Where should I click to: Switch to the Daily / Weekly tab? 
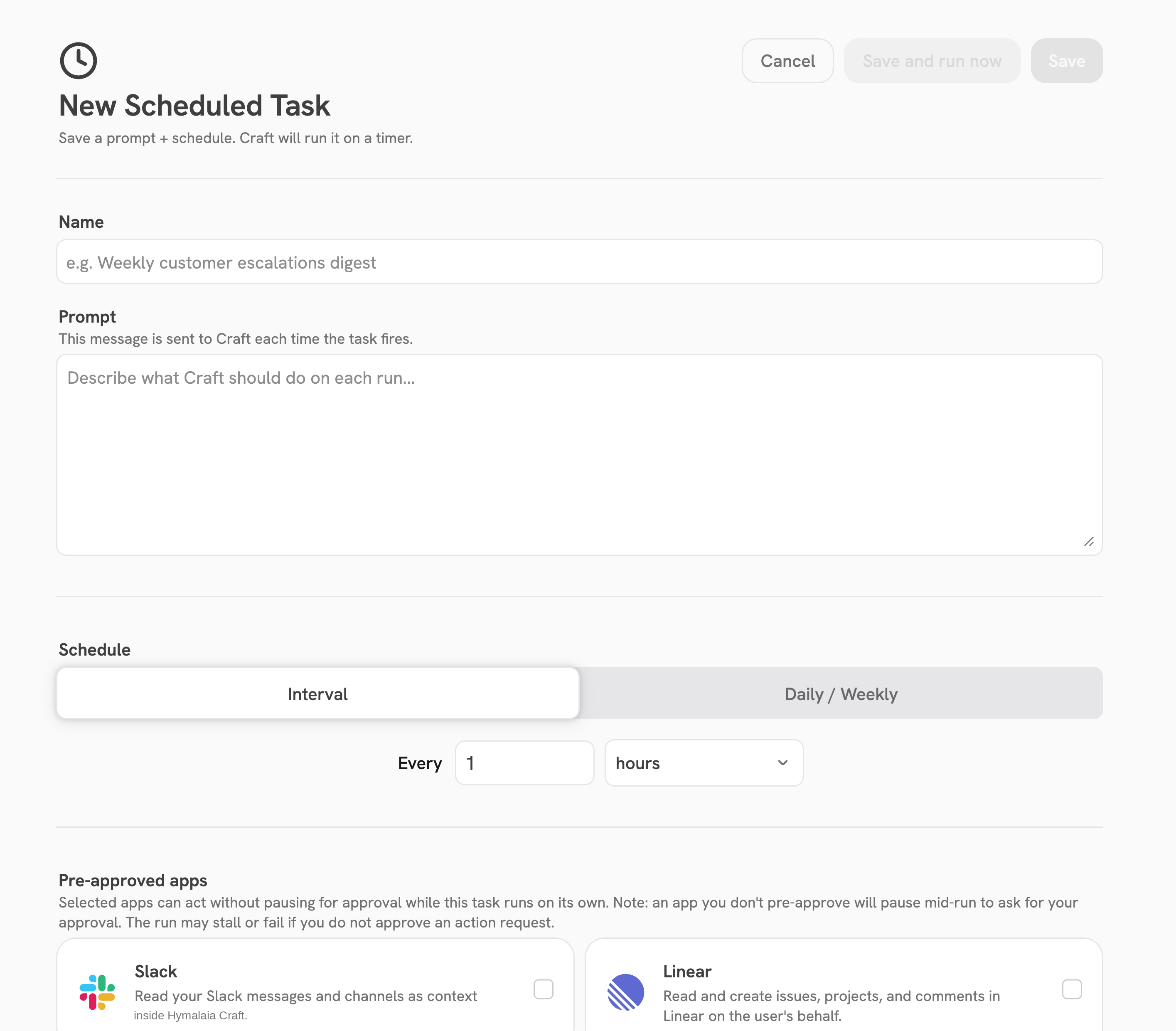pos(841,693)
